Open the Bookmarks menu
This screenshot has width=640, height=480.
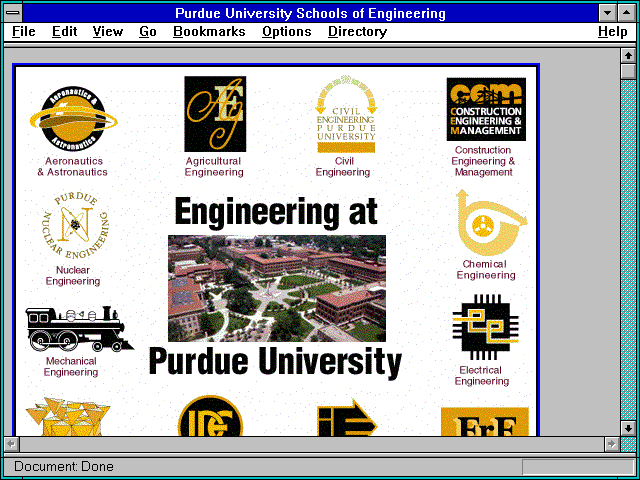click(209, 32)
